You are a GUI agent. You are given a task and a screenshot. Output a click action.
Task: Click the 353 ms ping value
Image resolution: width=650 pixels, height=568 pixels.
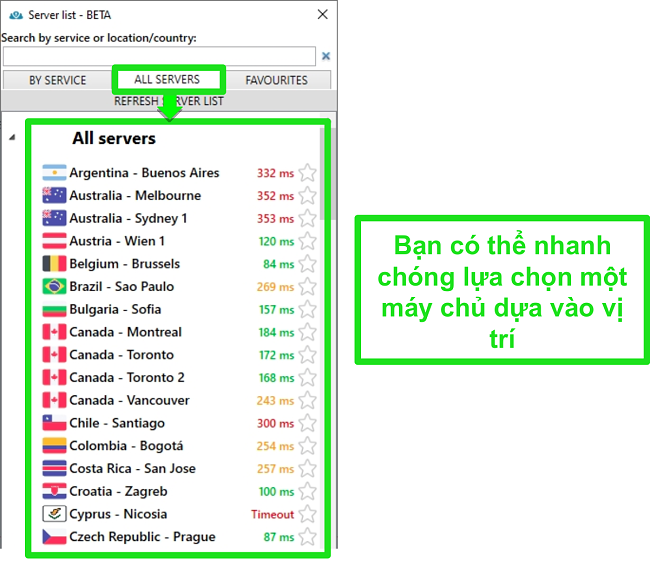[275, 218]
